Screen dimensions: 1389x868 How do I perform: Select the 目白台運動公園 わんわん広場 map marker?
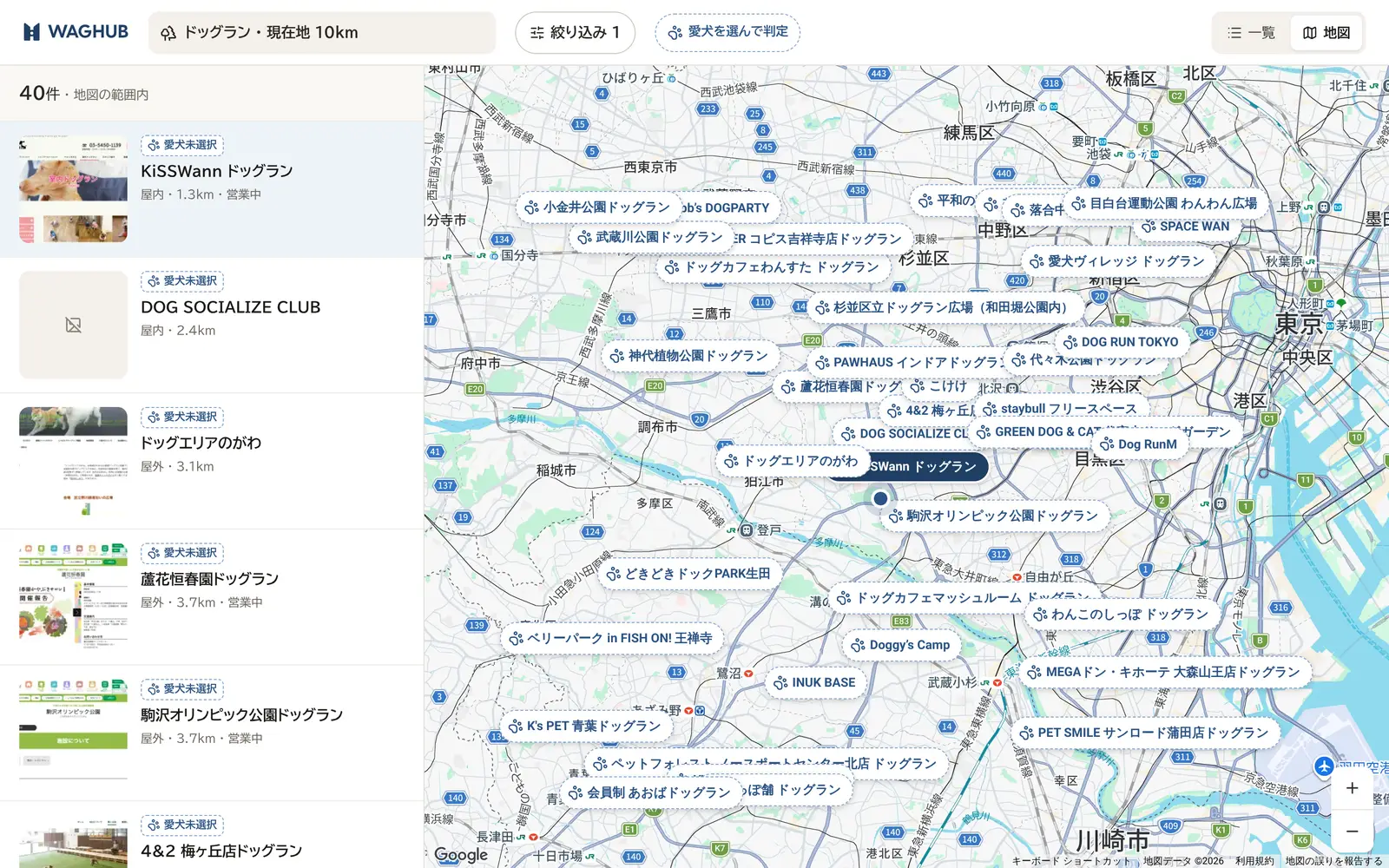(1165, 203)
